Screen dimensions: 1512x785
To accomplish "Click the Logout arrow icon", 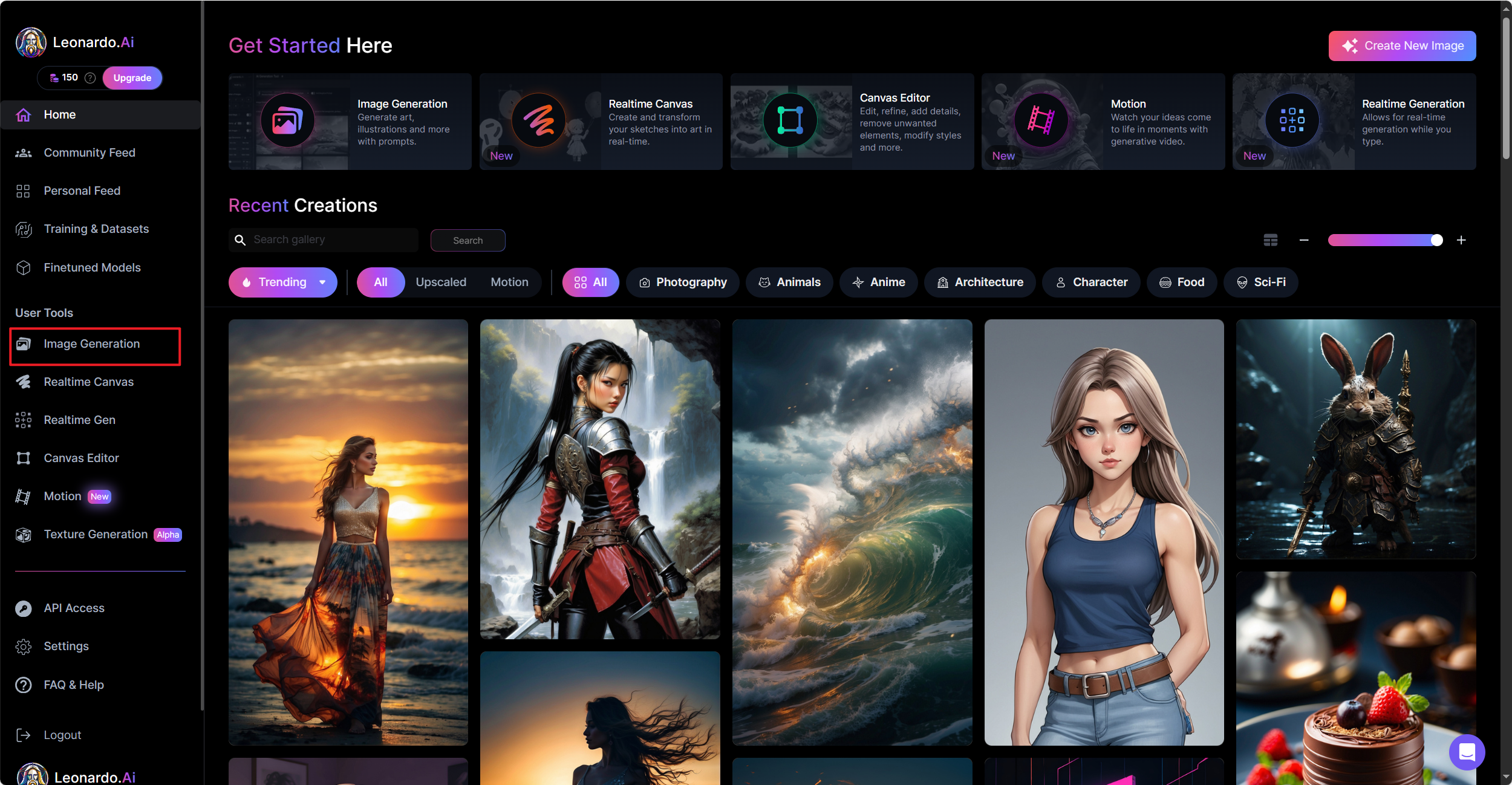I will tap(24, 735).
